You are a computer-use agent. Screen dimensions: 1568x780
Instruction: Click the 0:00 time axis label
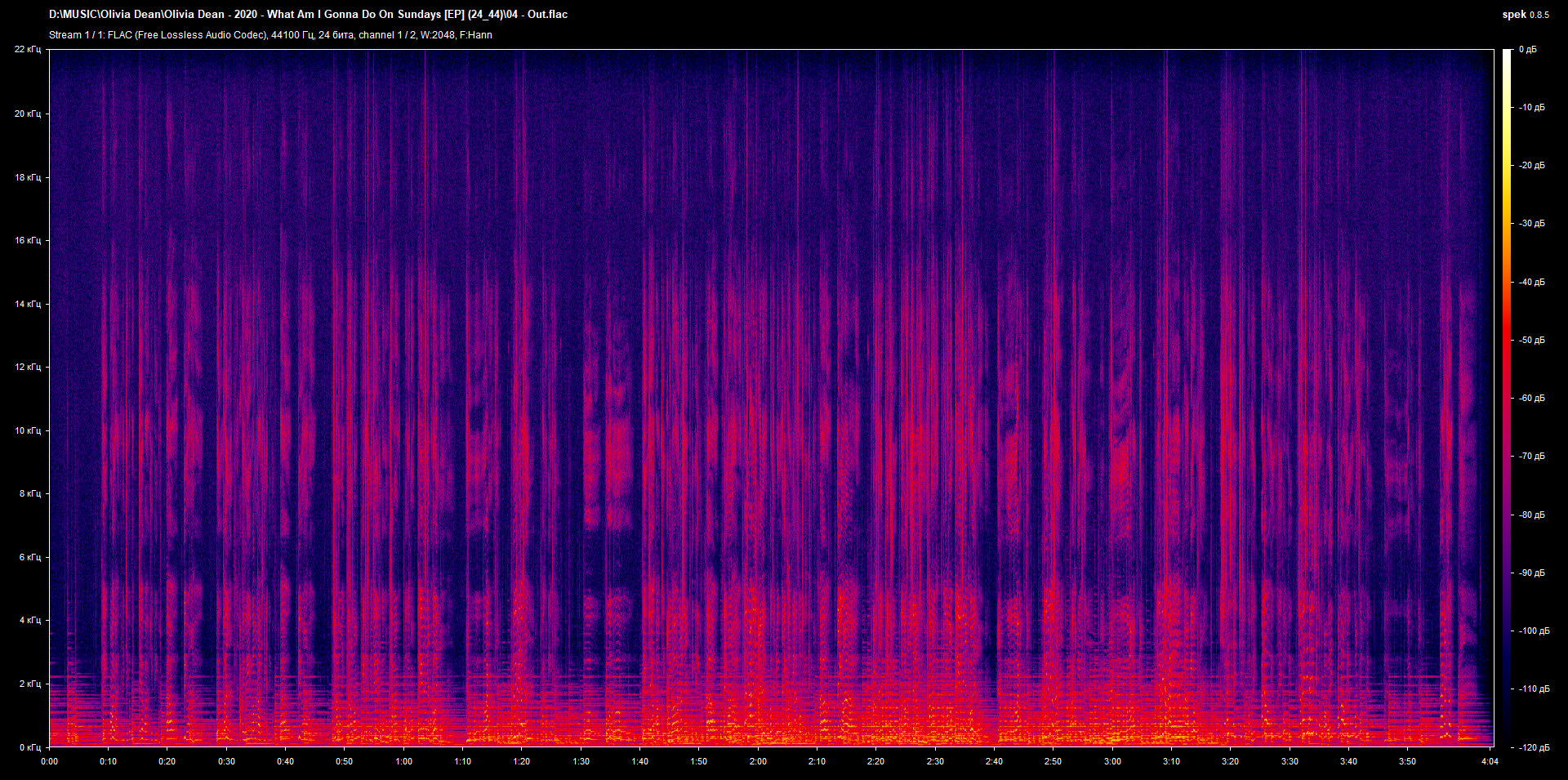pos(49,761)
